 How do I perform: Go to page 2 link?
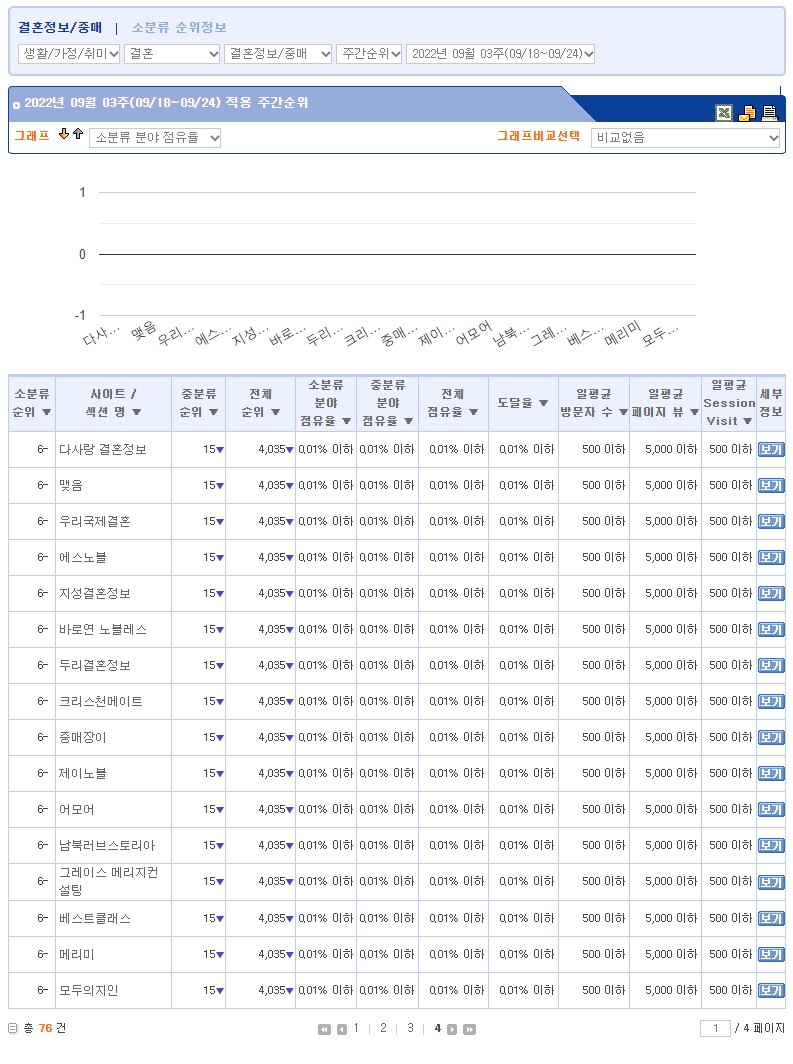pos(383,1028)
